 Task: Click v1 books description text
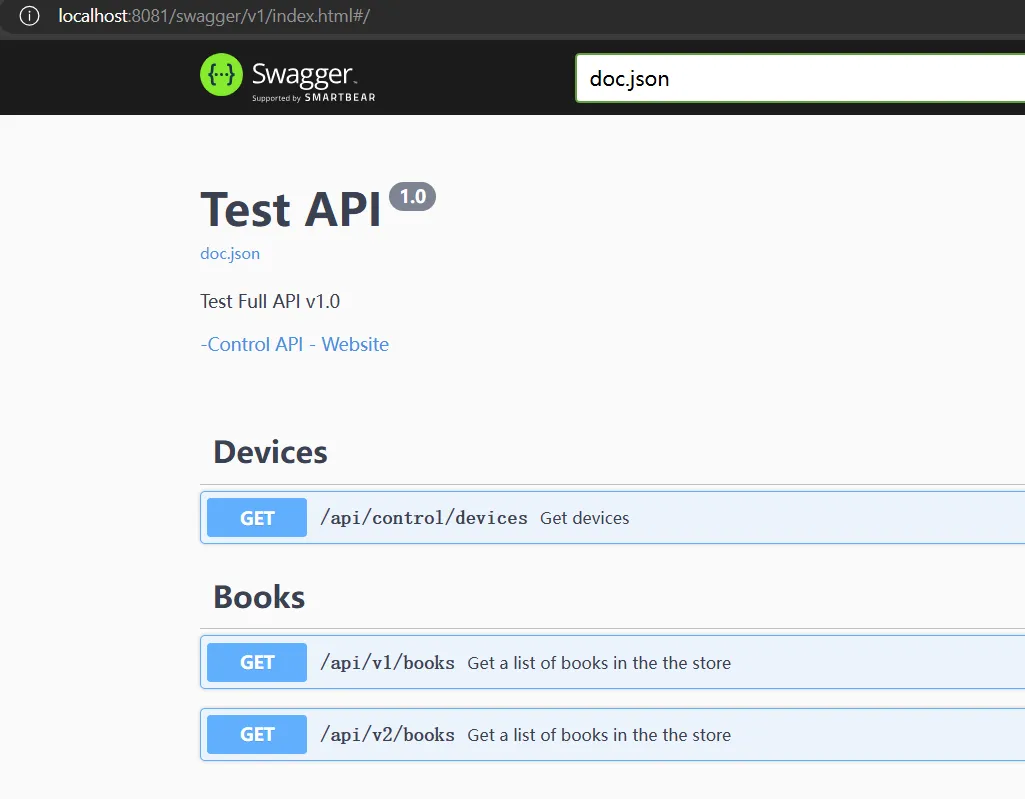point(599,662)
